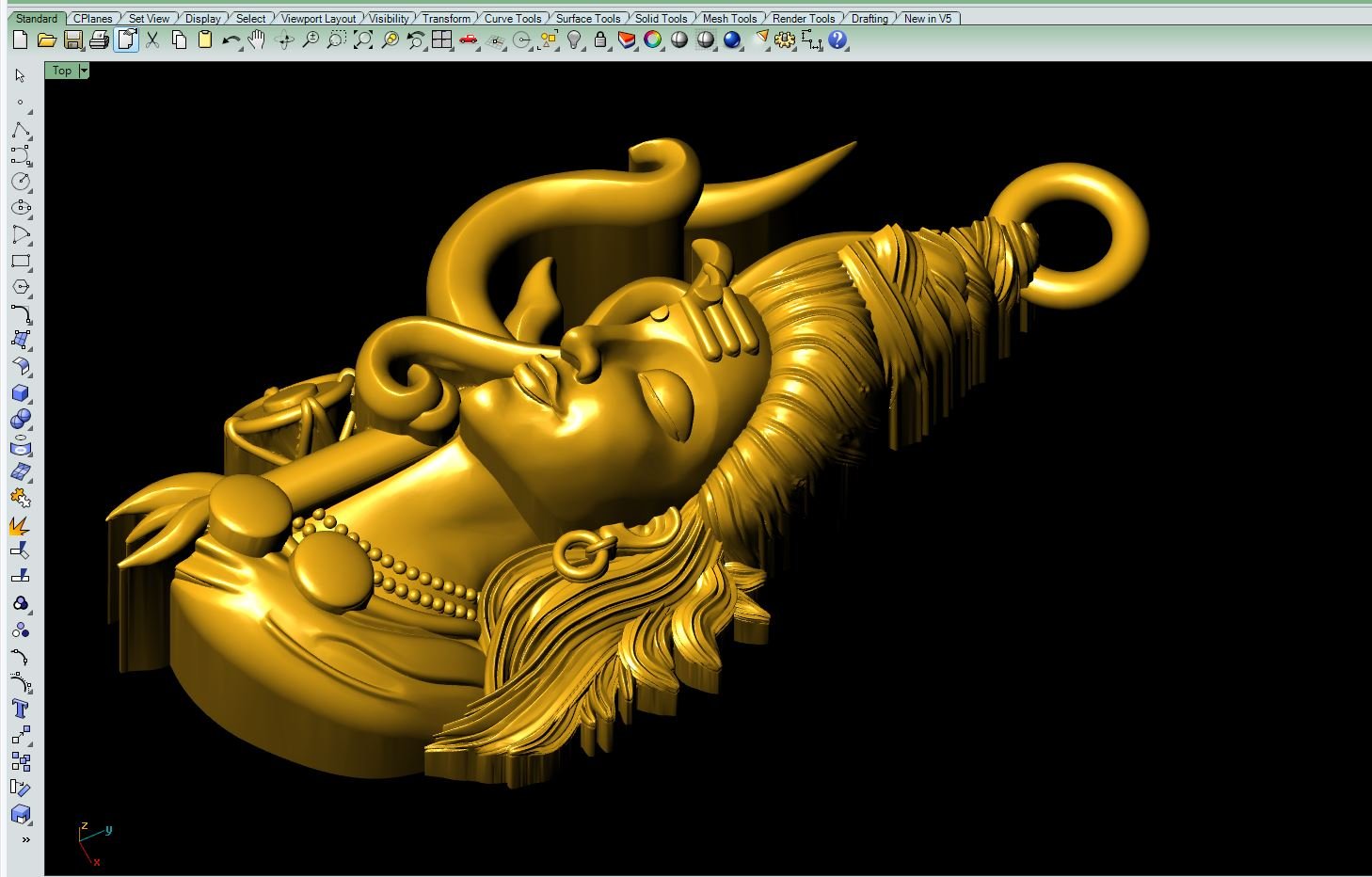Viewport: 1372px width, 877px height.
Task: Click the Rectangle drawing tool
Action: point(21,261)
